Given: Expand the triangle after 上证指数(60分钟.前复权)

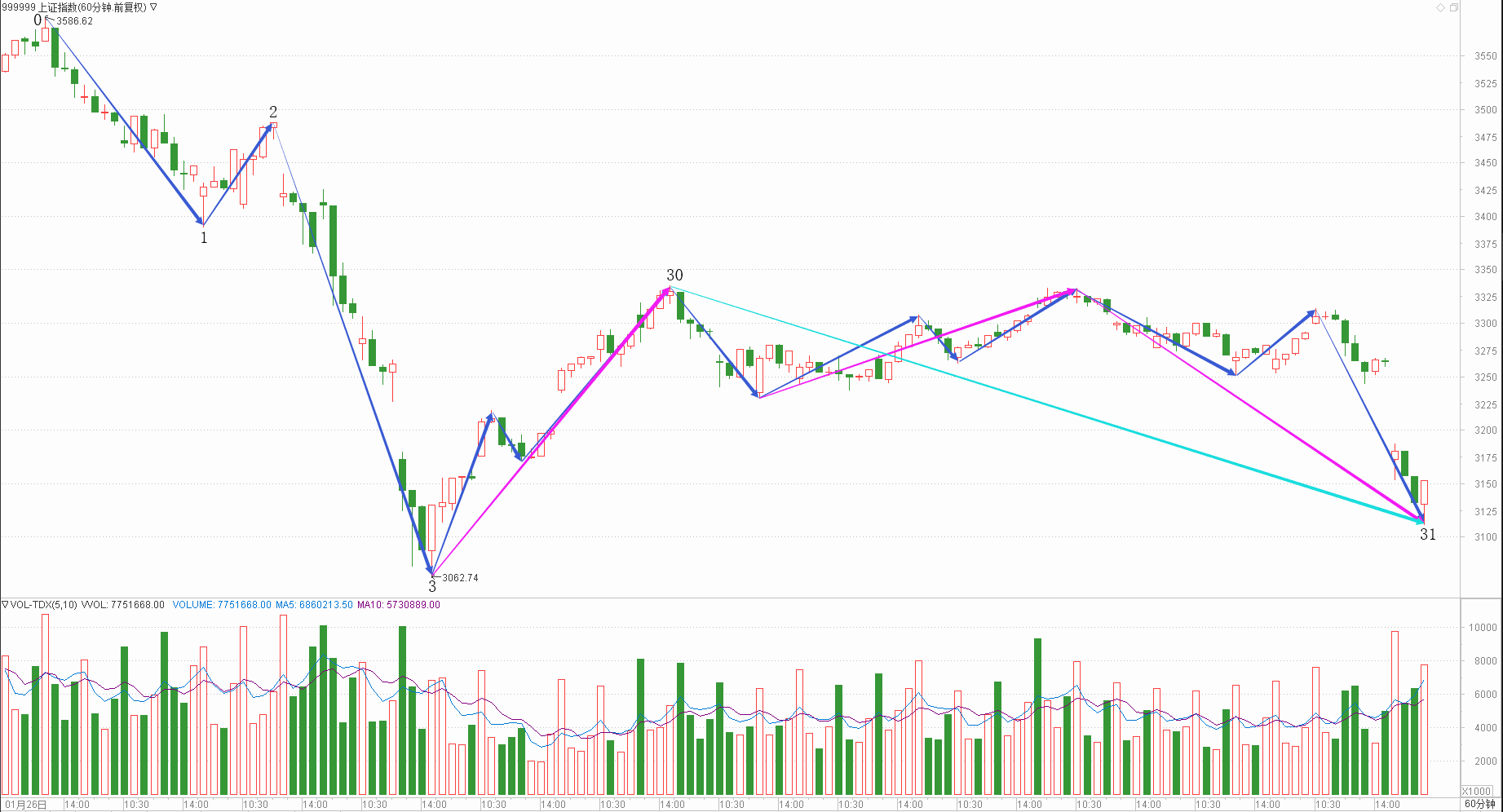Looking at the screenshot, I should [x=153, y=7].
